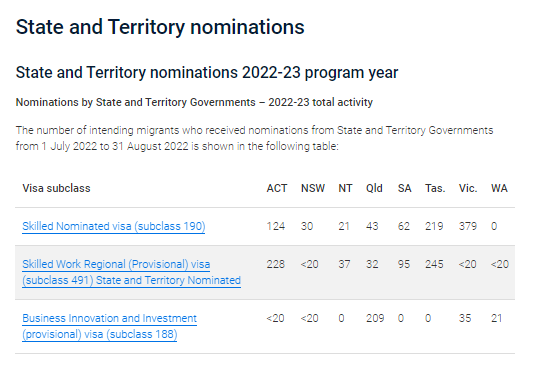The width and height of the screenshot is (542, 375).
Task: Open the Skilled Work Regional subclass 491 link
Action: click(x=131, y=272)
